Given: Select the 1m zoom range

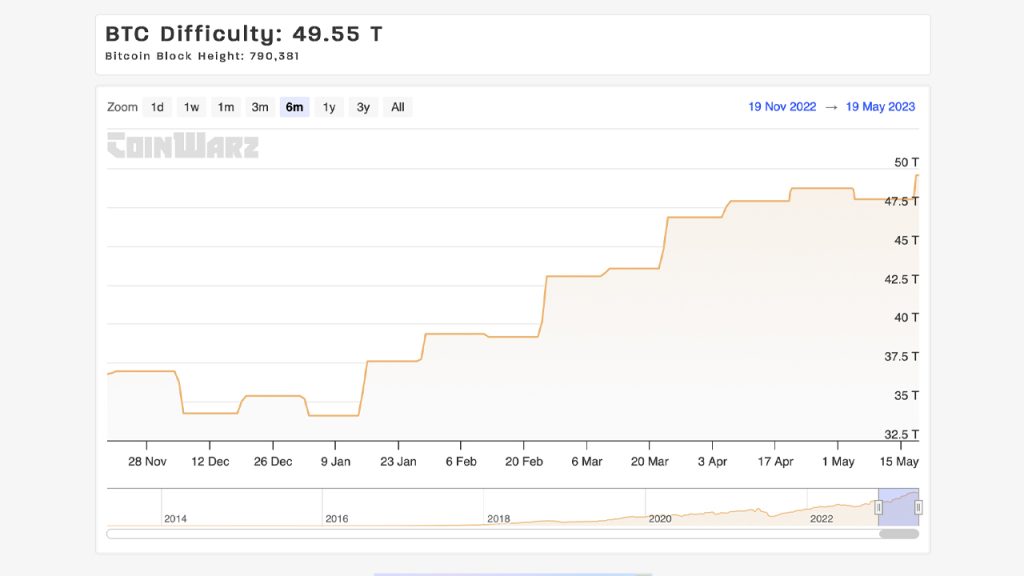Looking at the screenshot, I should click(225, 107).
